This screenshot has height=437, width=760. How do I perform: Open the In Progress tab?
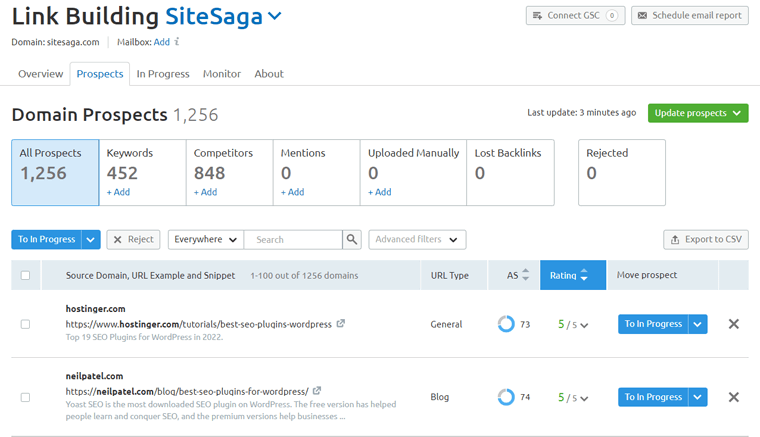coord(163,74)
